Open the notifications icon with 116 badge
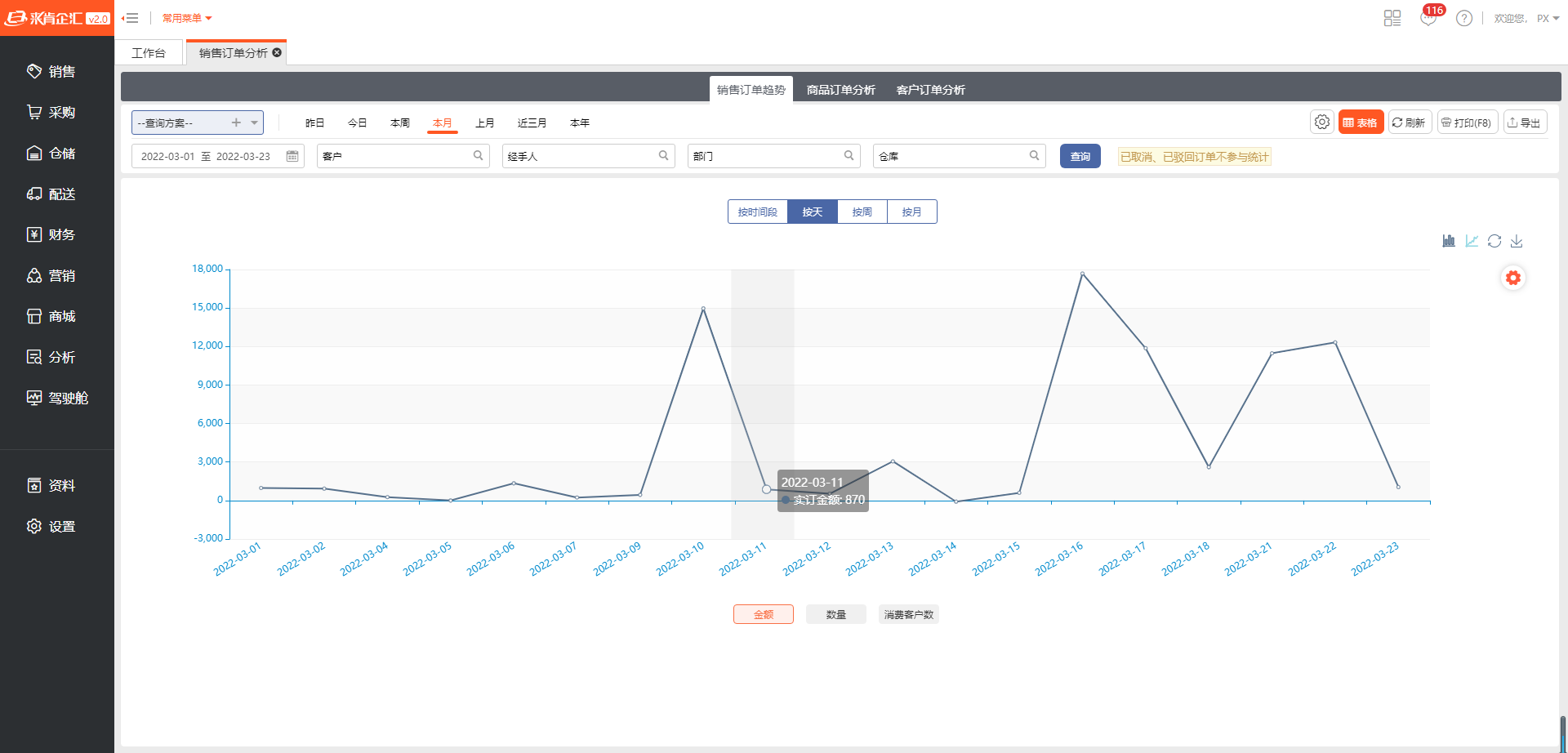Viewport: 1568px width, 753px height. coord(1428,18)
